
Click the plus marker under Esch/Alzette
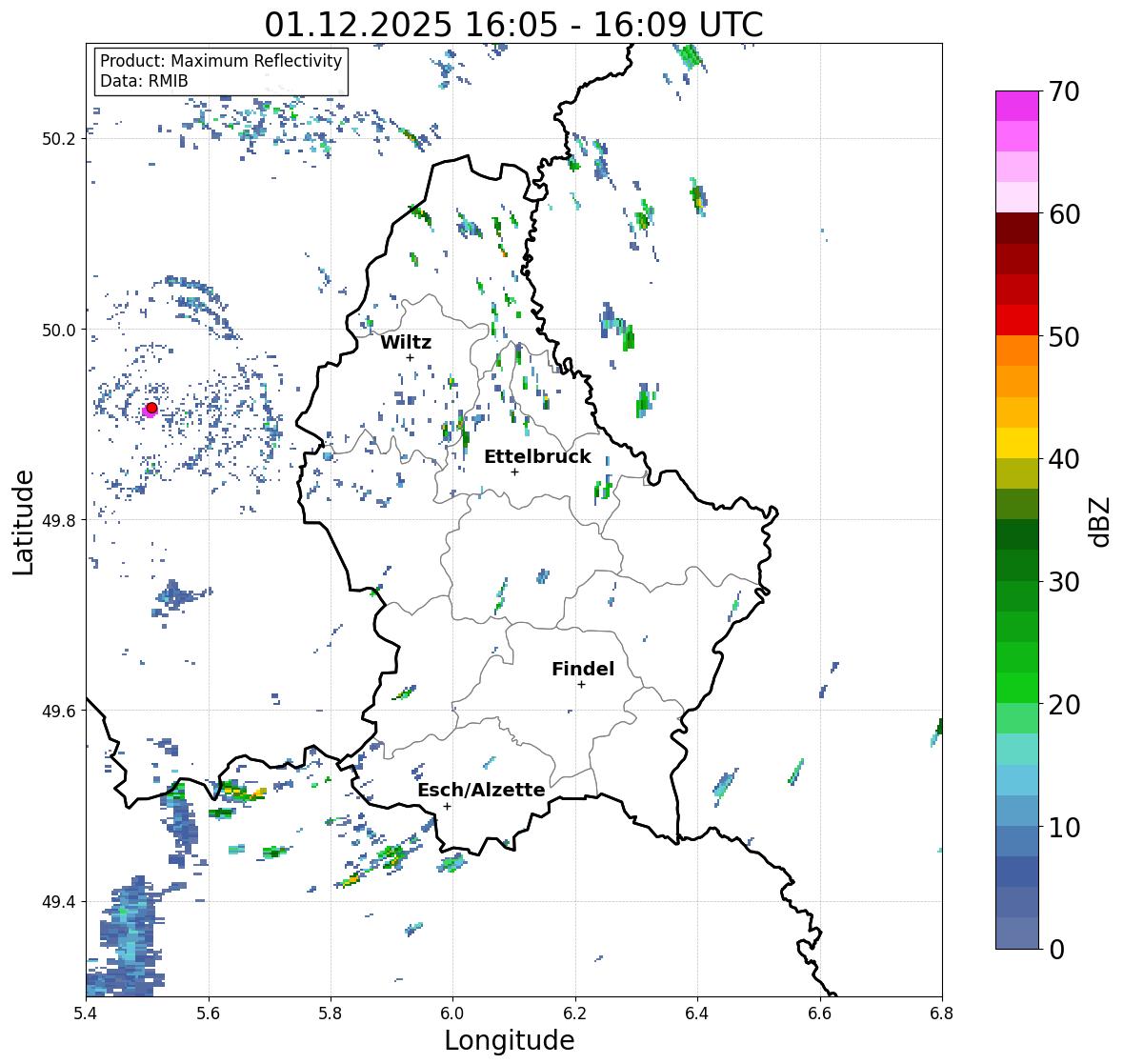tap(447, 806)
